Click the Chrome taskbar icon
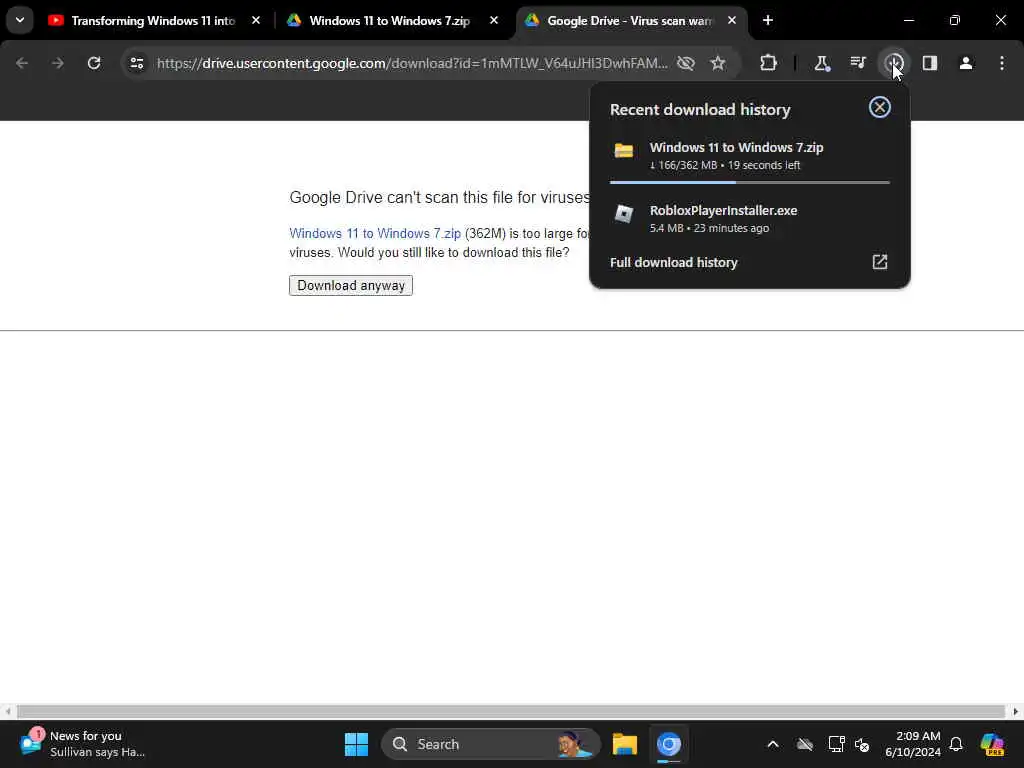1024x768 pixels. pyautogui.click(x=669, y=744)
